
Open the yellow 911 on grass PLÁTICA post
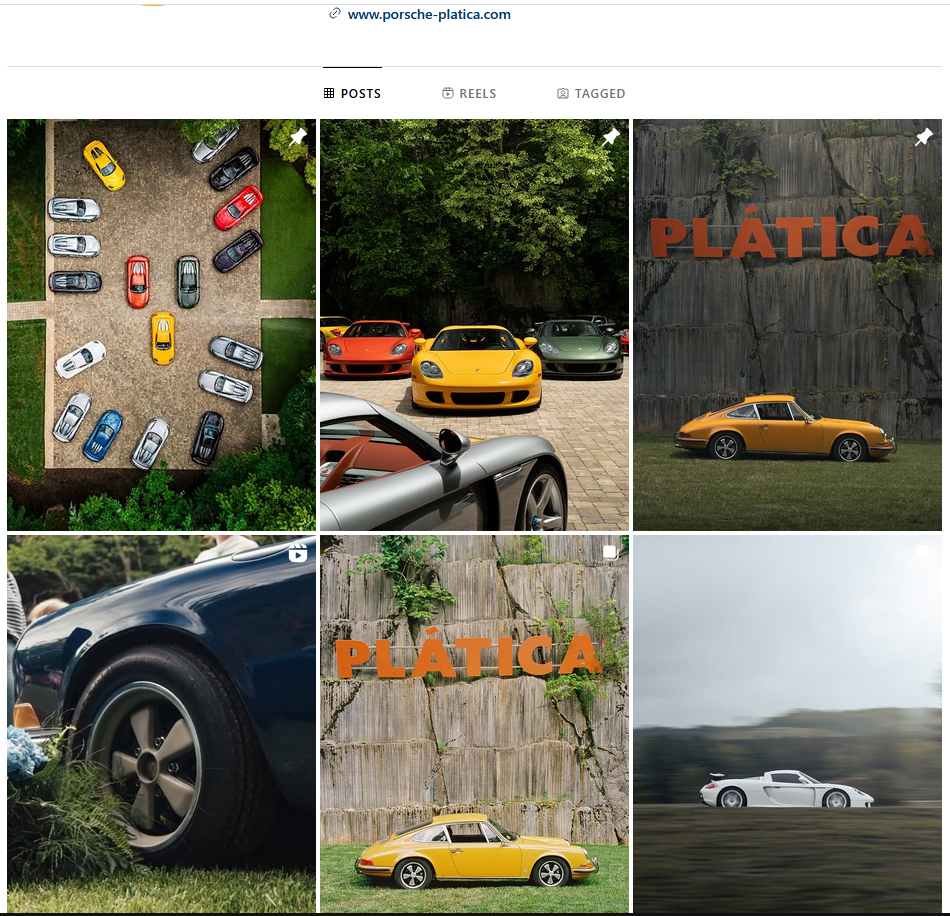coord(474,723)
